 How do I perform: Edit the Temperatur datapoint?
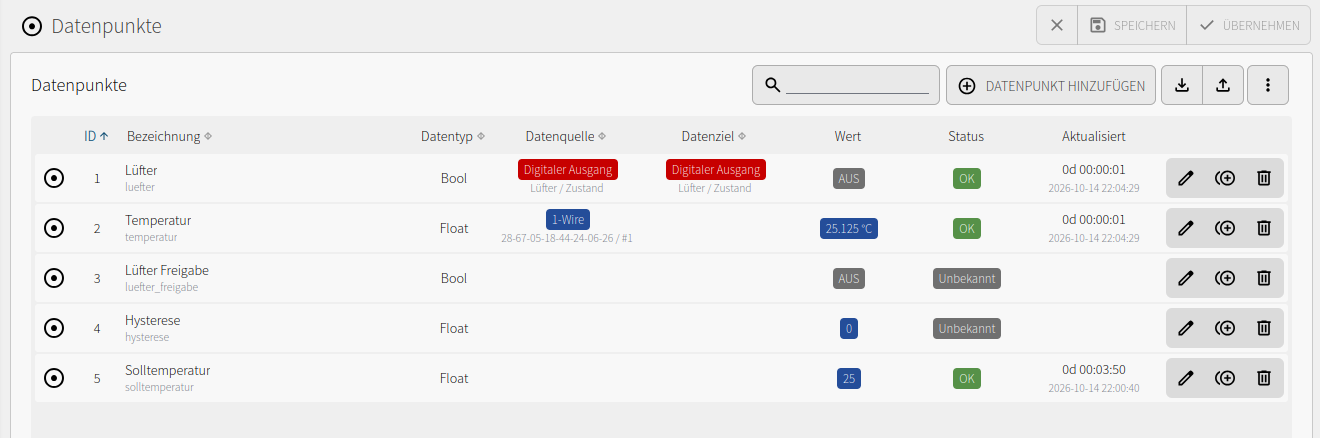coord(1186,228)
